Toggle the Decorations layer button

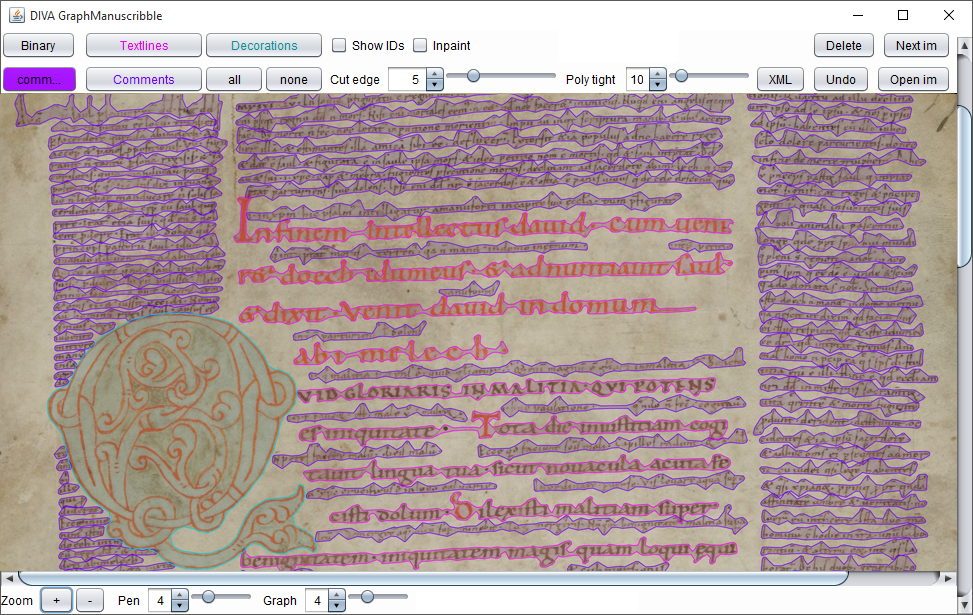click(264, 45)
